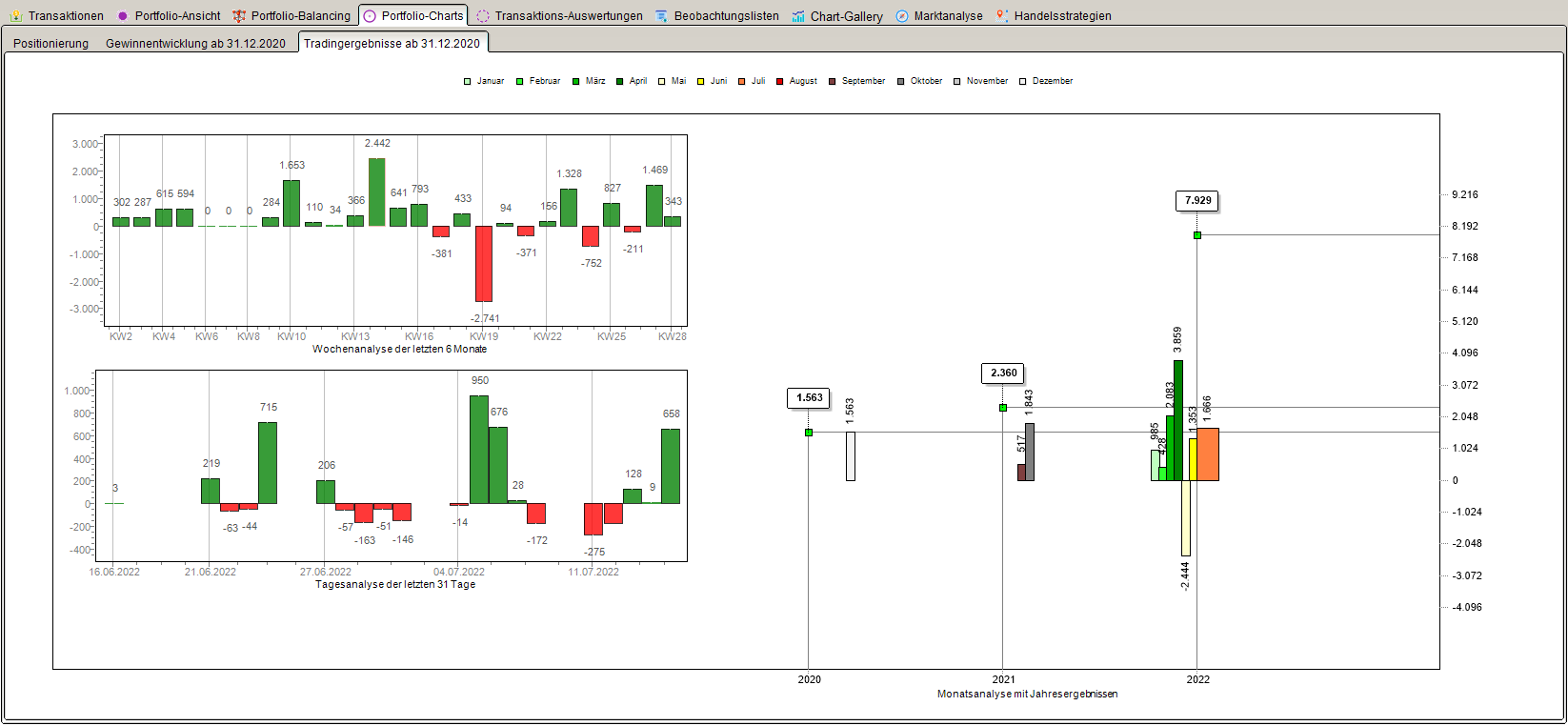This screenshot has width=1568, height=726.
Task: Click the April legend color swatch
Action: [620, 81]
